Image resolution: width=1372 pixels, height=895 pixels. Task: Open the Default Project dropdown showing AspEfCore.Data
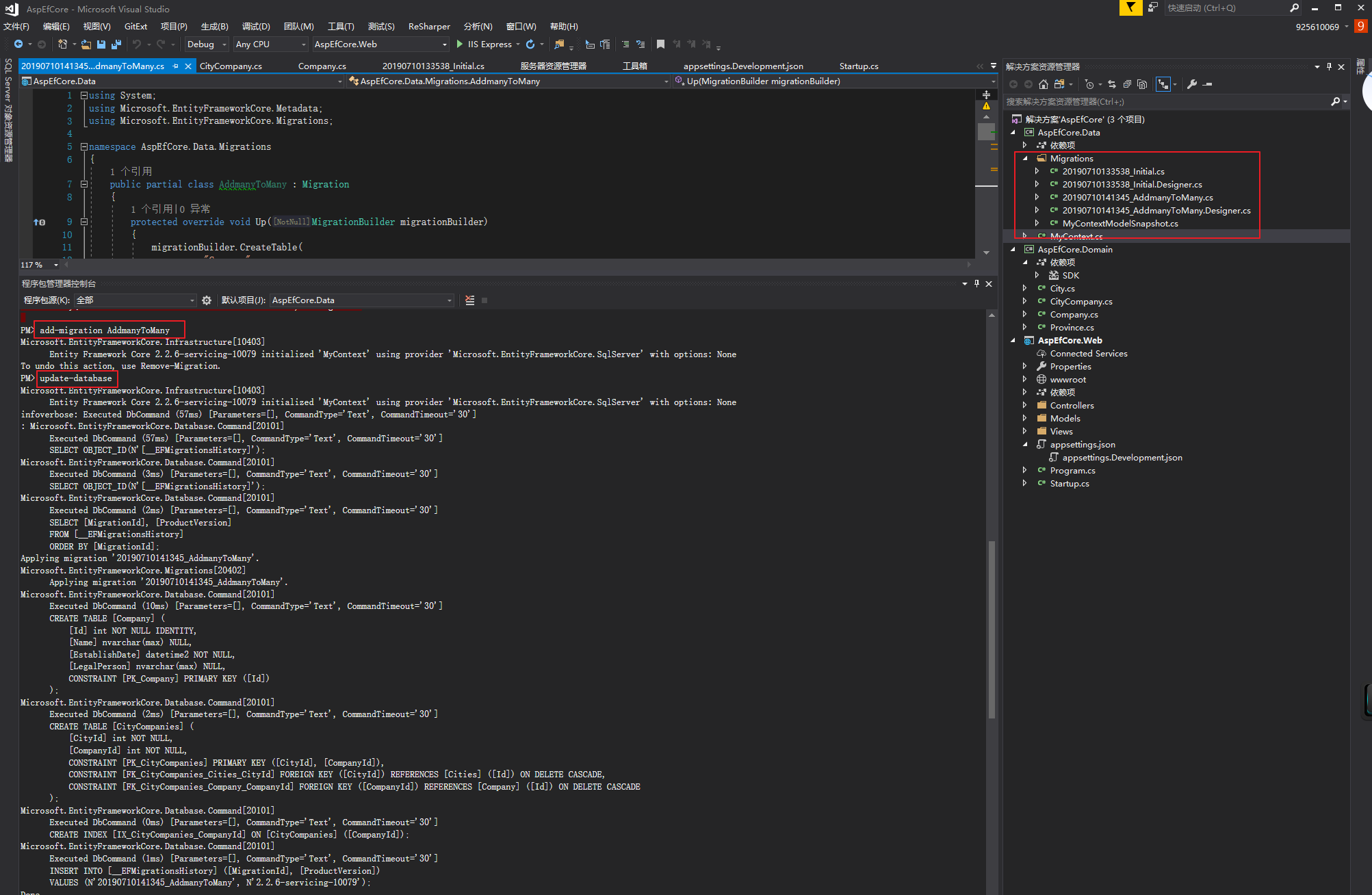pyautogui.click(x=361, y=300)
